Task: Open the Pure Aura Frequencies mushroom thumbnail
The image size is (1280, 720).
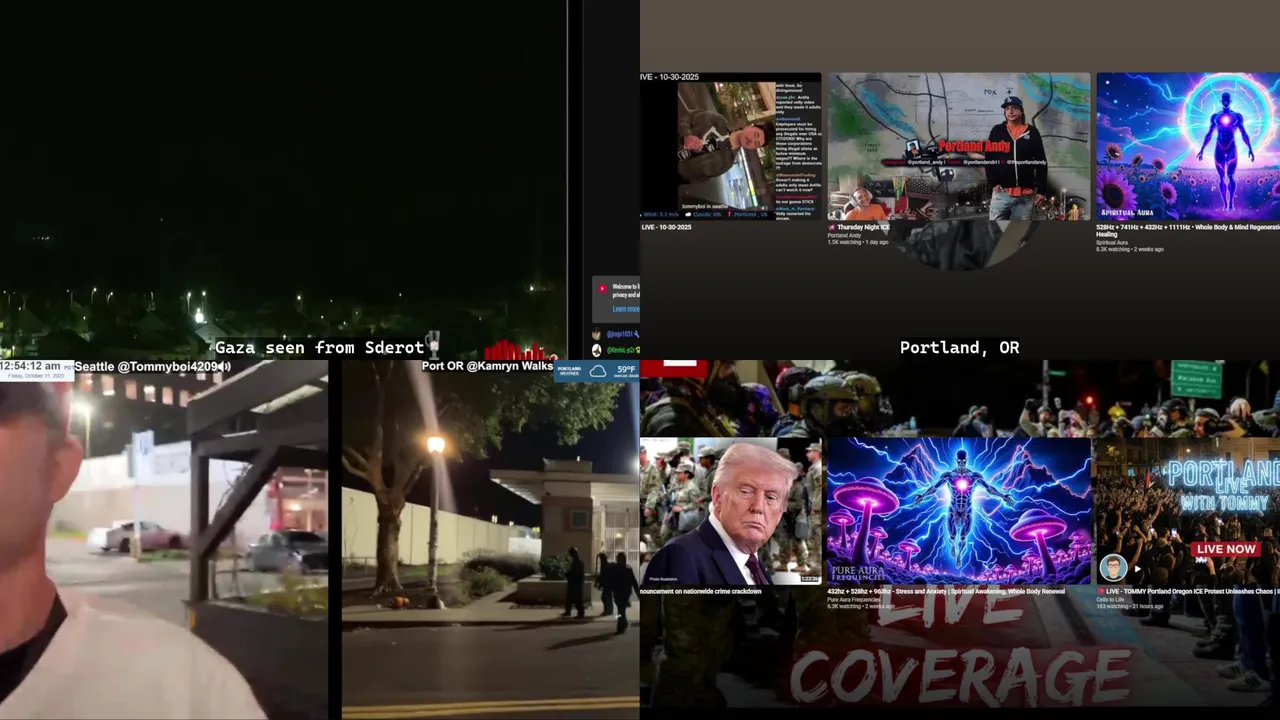Action: (959, 511)
